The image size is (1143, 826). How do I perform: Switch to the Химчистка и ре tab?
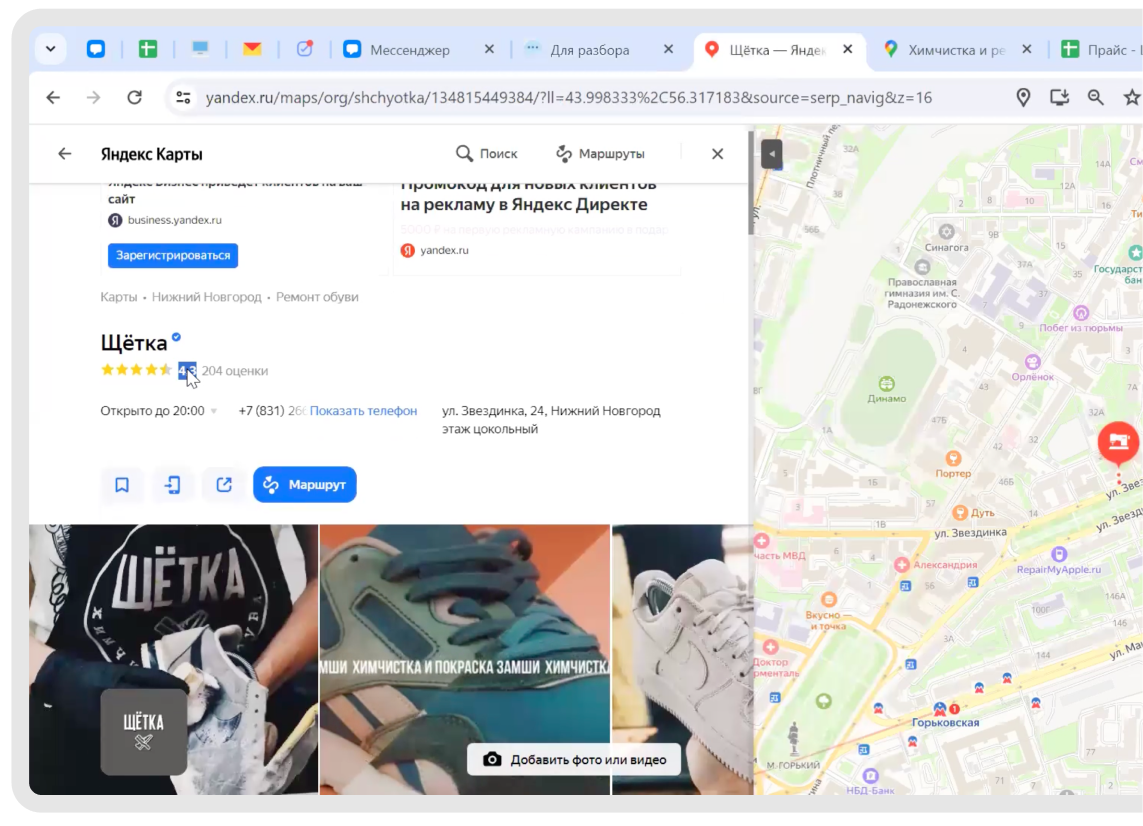click(x=956, y=50)
